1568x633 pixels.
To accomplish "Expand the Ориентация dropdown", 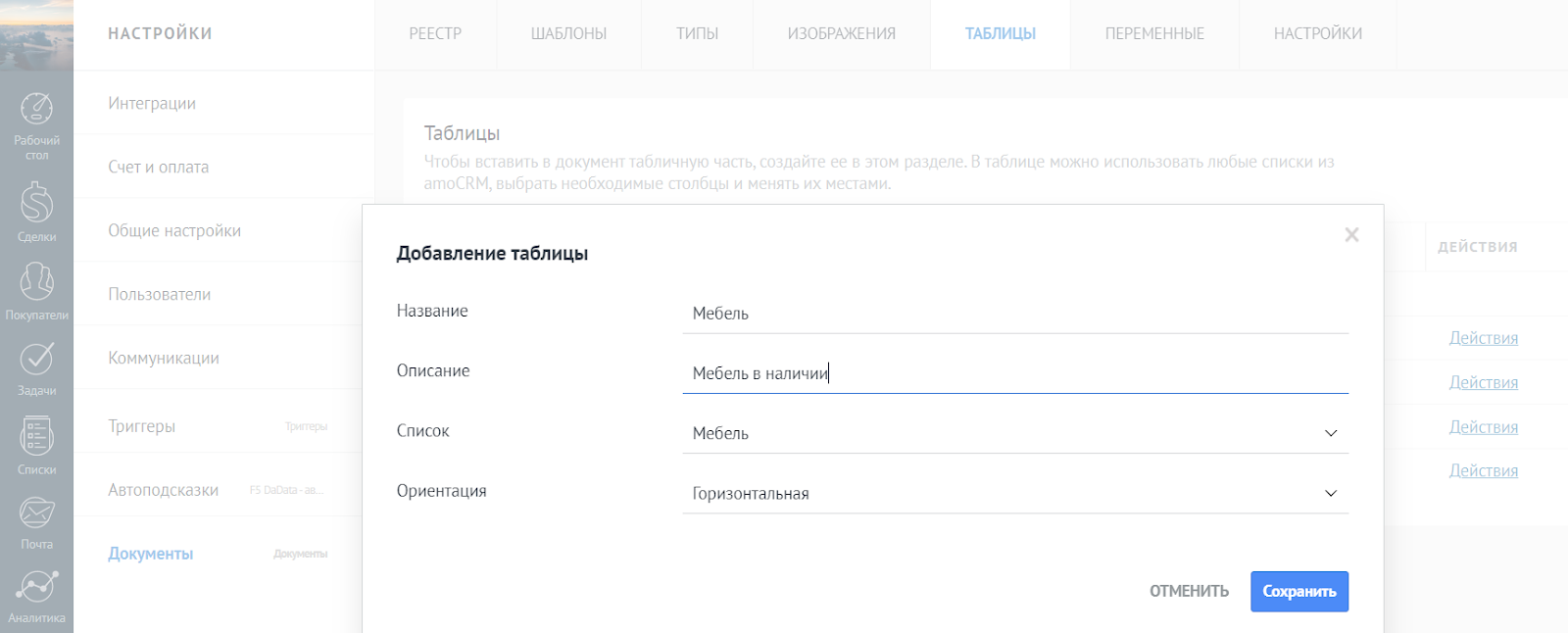I will click(1330, 493).
